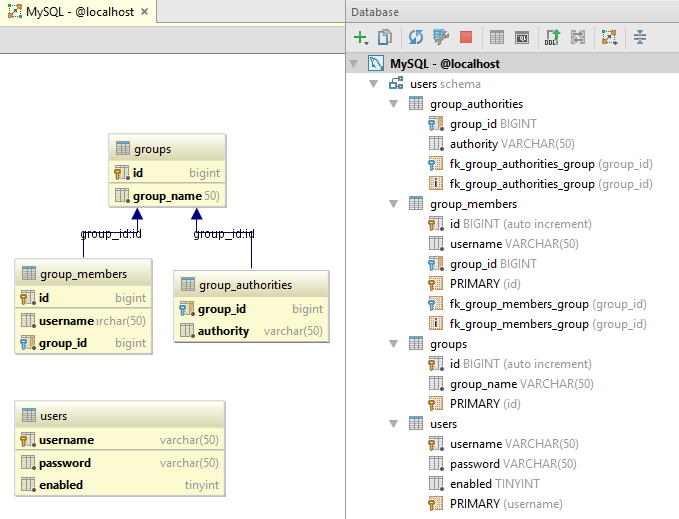679x519 pixels.
Task: Select the groups table header in diagram
Action: point(166,149)
